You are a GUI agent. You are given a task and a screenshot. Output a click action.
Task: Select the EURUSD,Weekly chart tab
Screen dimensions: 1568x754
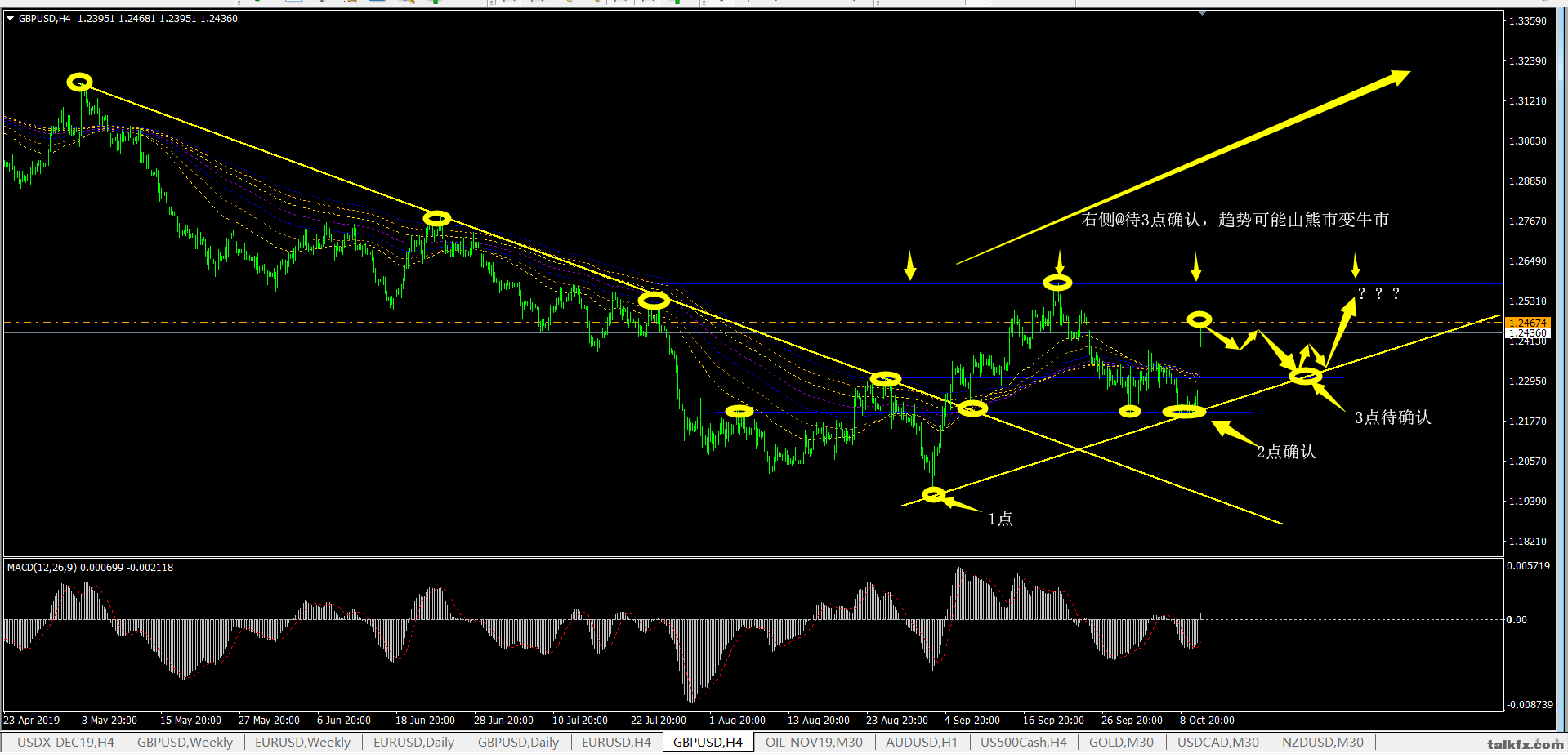tap(302, 742)
